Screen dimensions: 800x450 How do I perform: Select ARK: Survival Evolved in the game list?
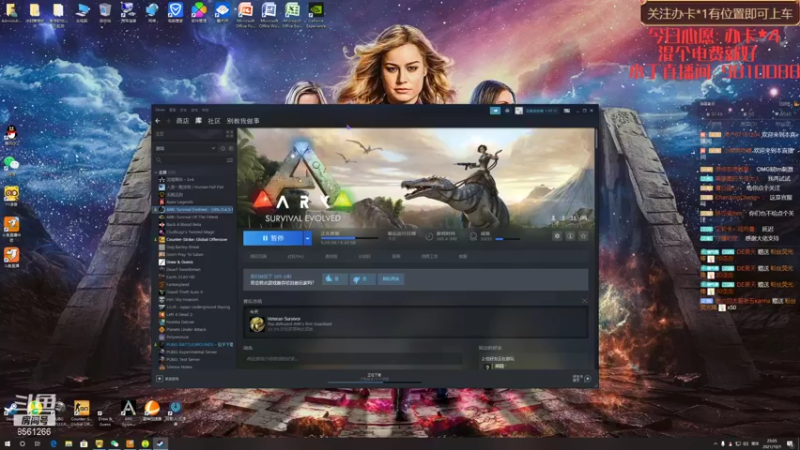click(x=194, y=210)
